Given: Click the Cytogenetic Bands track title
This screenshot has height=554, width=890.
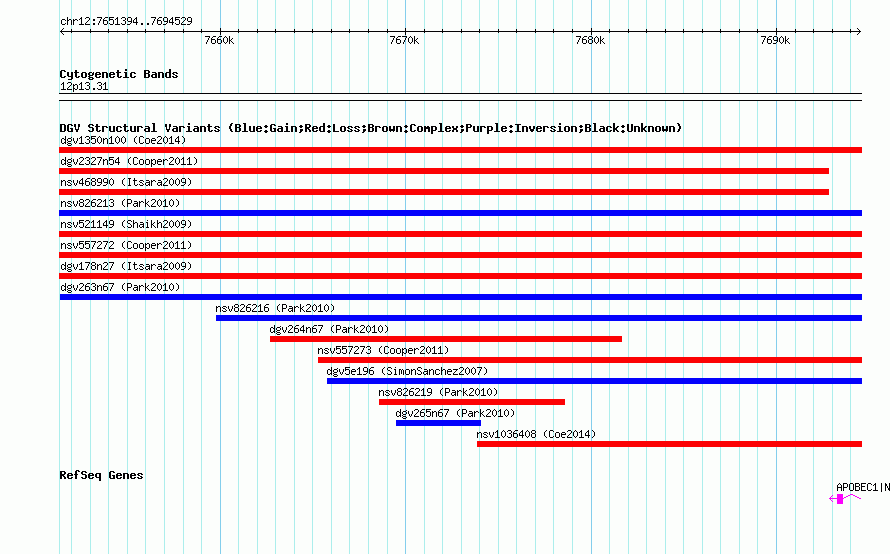Looking at the screenshot, I should pyautogui.click(x=119, y=74).
